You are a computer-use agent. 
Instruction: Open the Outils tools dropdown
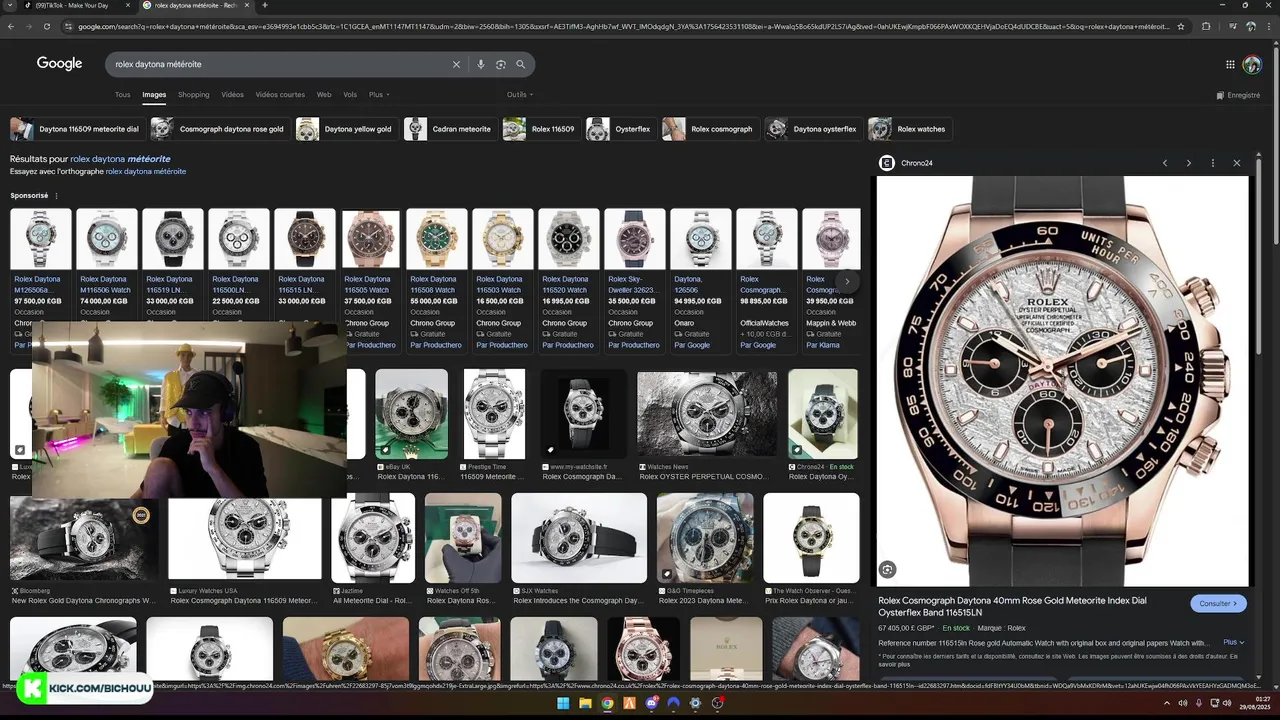520,95
